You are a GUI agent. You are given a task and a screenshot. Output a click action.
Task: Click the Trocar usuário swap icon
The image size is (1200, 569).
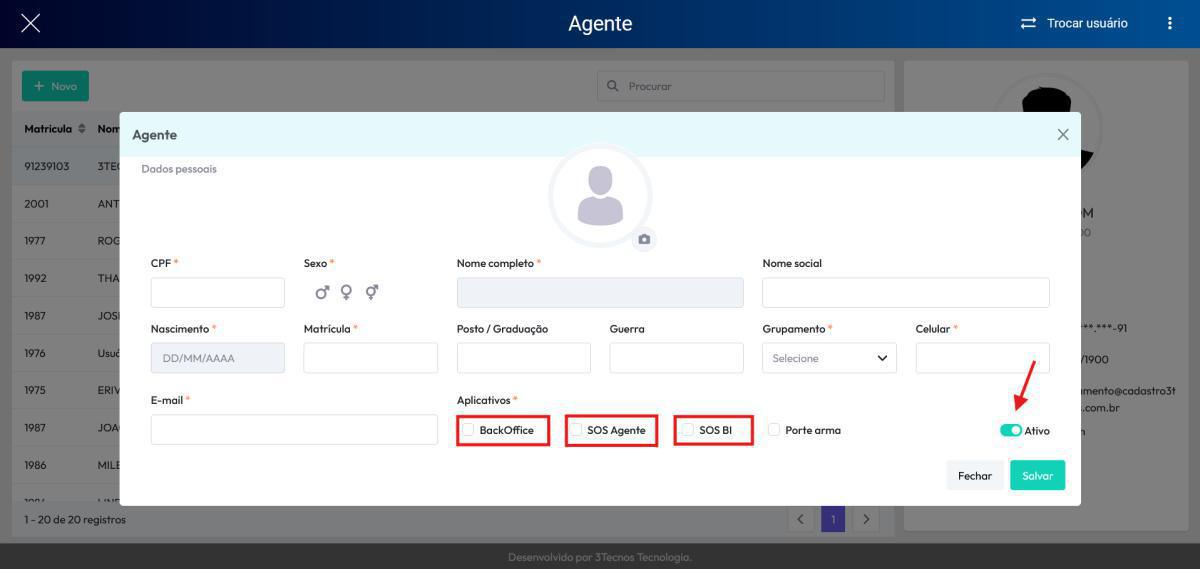[1028, 23]
